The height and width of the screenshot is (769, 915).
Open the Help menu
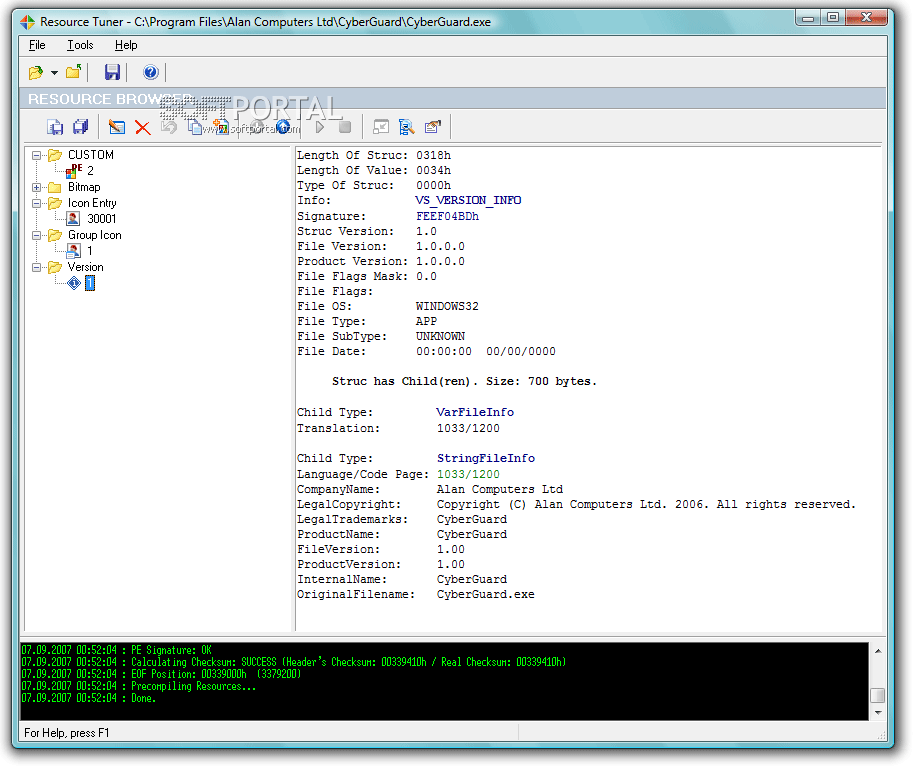(125, 45)
